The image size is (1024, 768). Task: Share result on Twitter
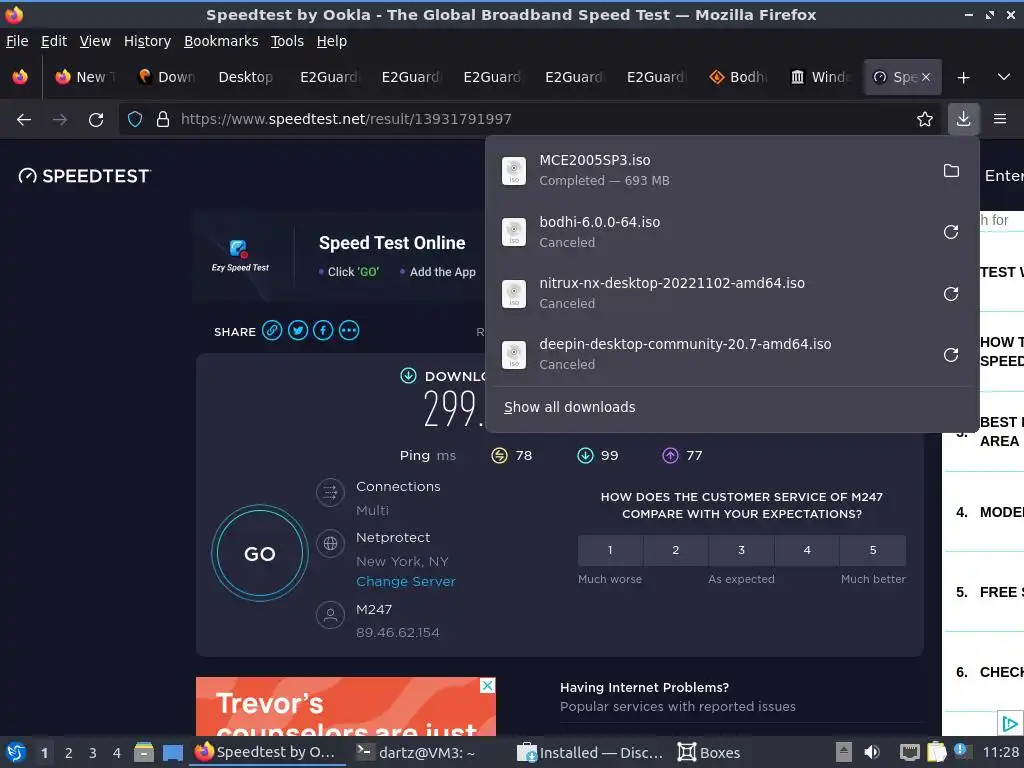(x=298, y=330)
